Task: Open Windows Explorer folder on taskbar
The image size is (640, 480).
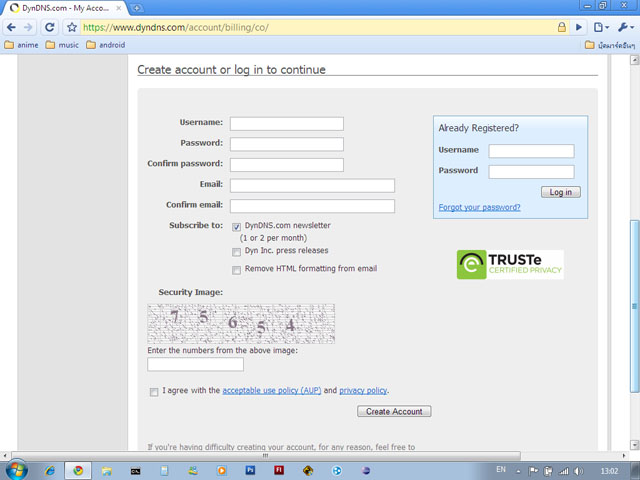Action: pyautogui.click(x=107, y=471)
